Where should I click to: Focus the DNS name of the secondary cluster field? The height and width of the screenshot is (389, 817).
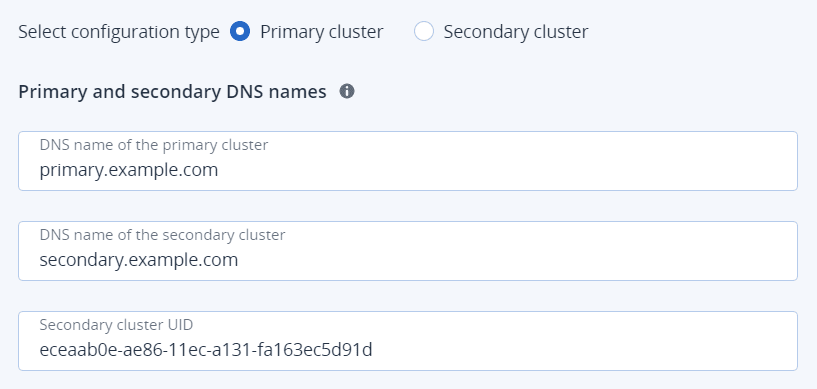click(x=408, y=251)
